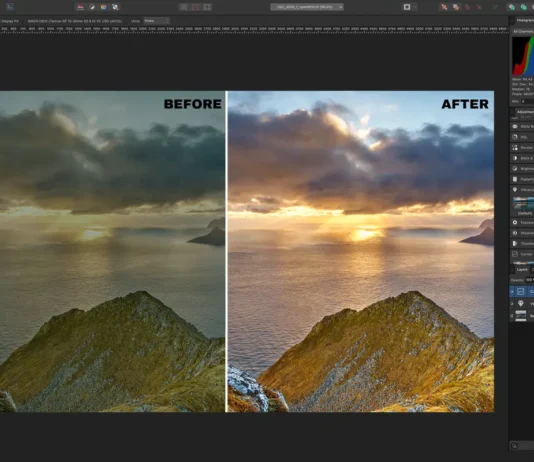Toggle the Background layer visibility control
This screenshot has height=462, width=534.
(512, 316)
